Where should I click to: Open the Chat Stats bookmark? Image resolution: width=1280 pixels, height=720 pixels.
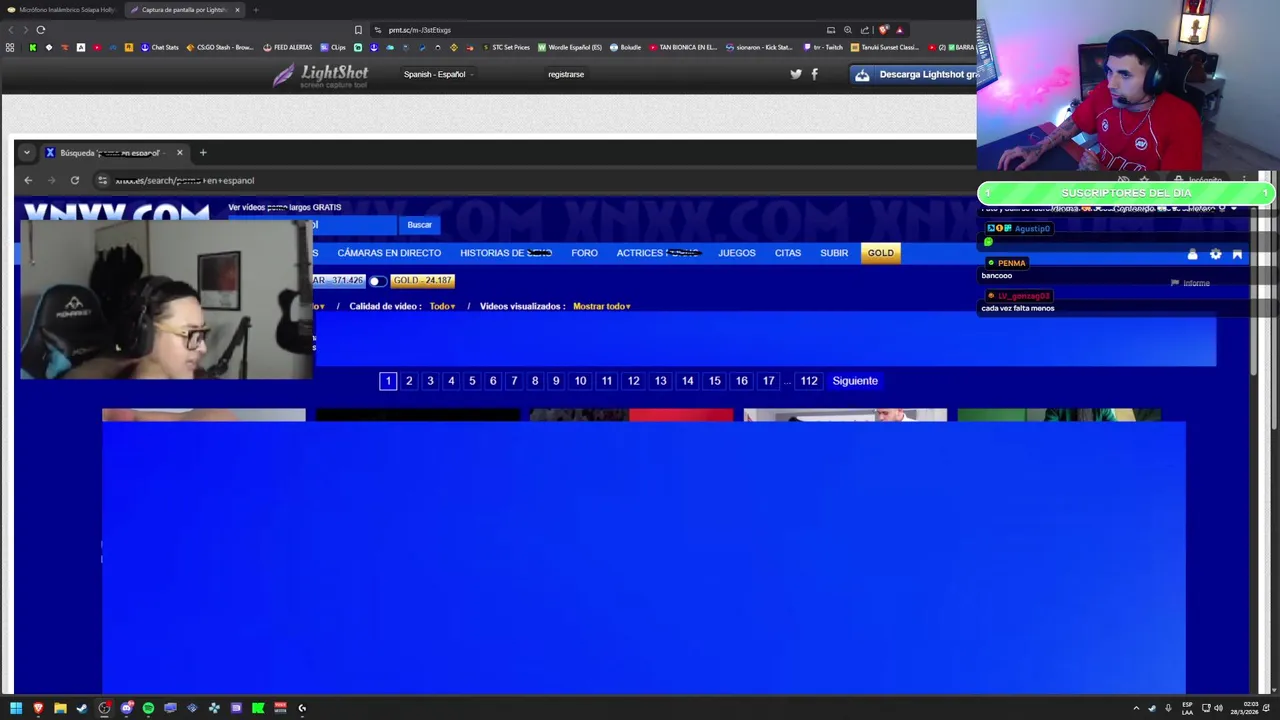160,47
